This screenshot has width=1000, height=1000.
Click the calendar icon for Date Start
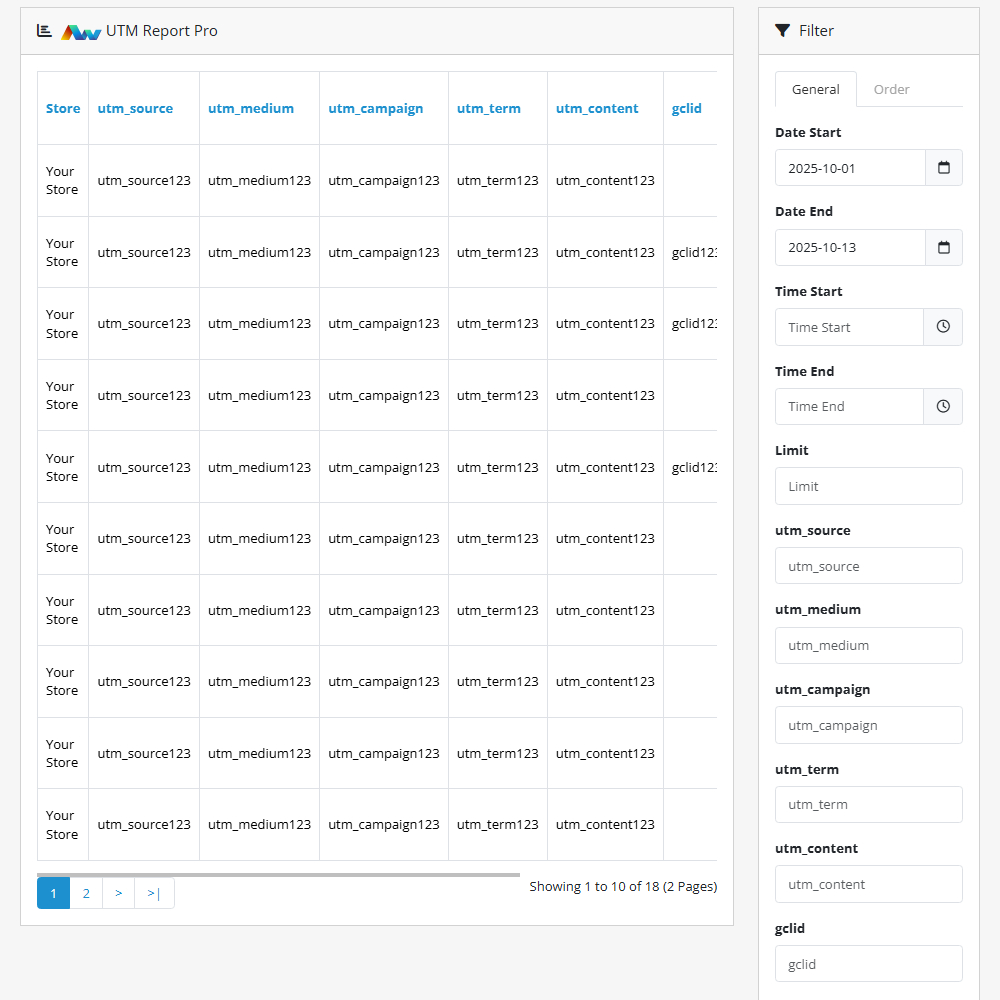tap(943, 168)
